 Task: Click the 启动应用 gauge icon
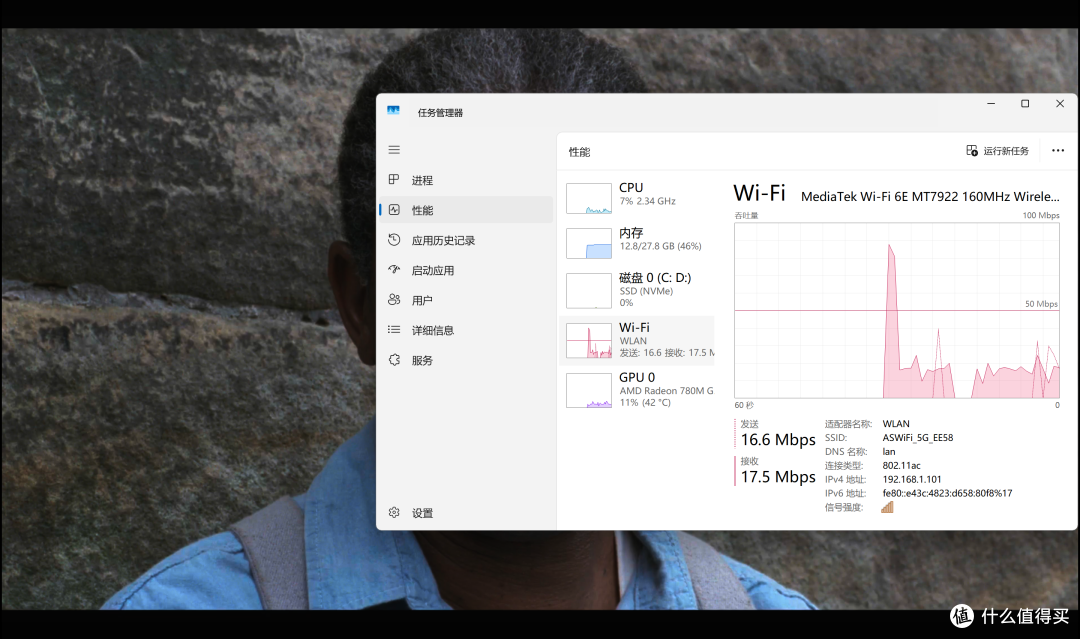tap(394, 269)
